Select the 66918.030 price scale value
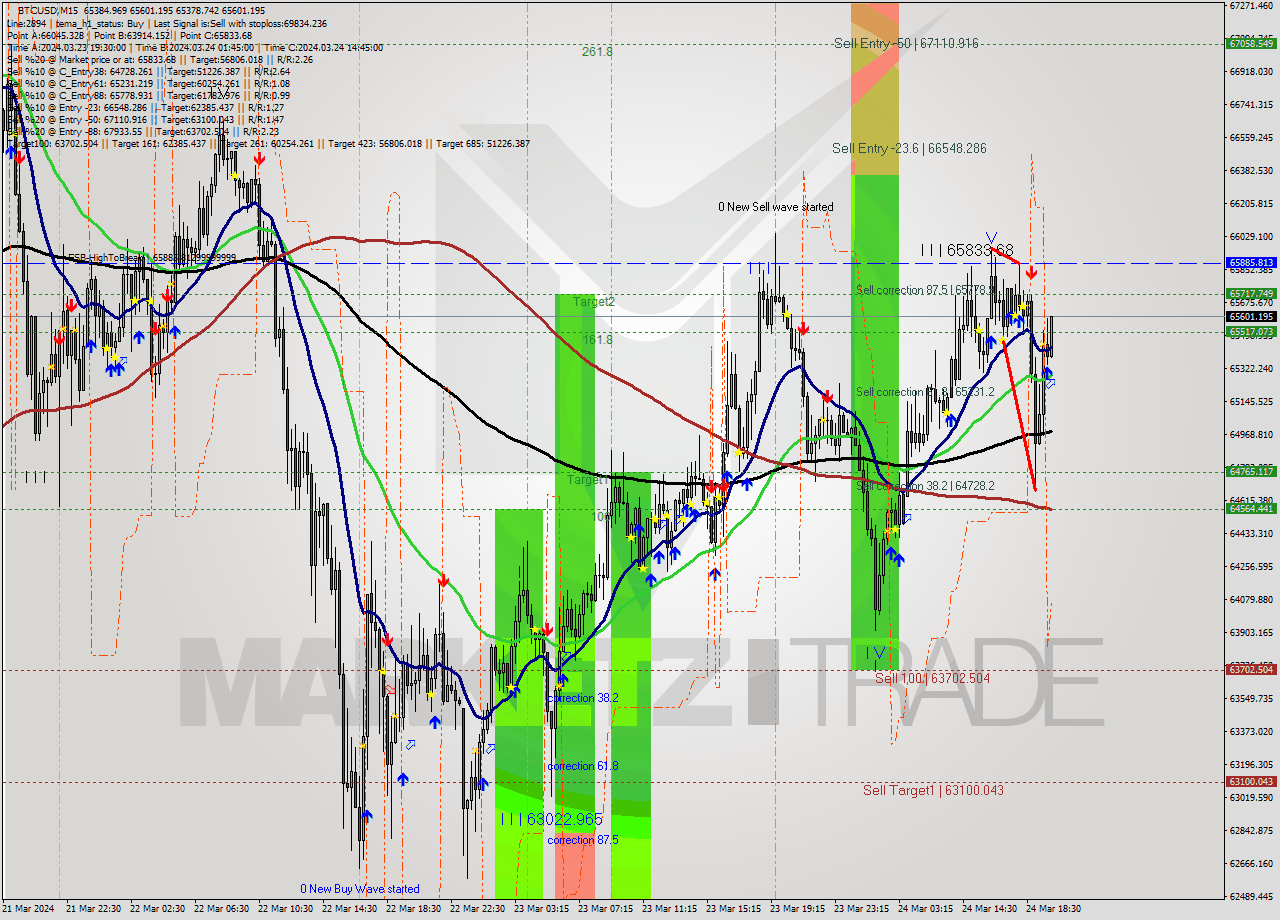The height and width of the screenshot is (920, 1280). pos(1251,71)
